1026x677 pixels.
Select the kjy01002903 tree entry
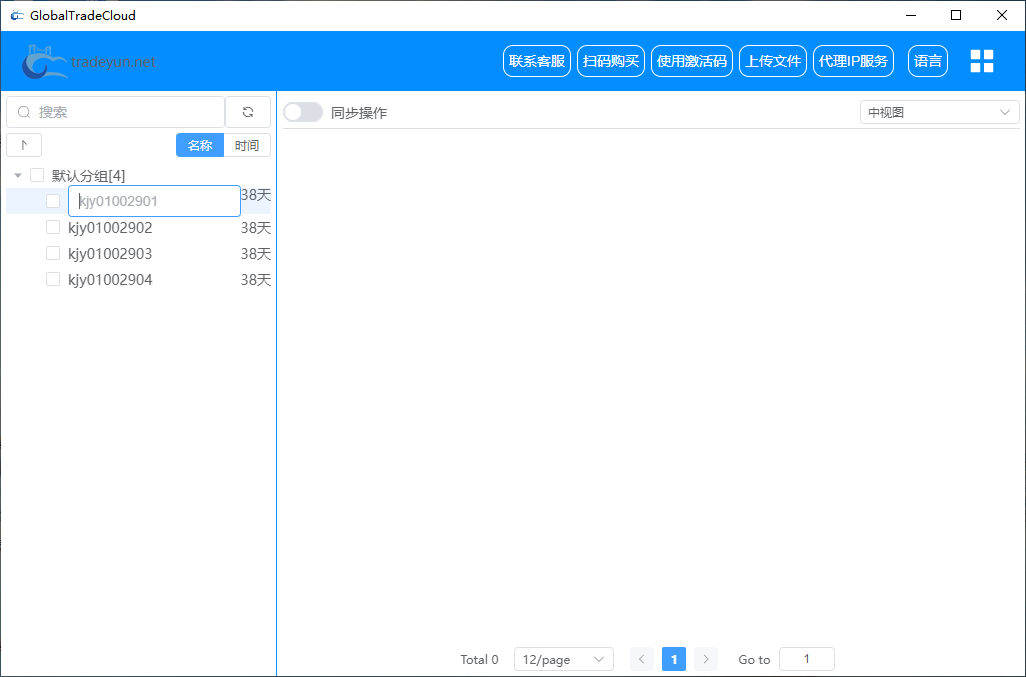(110, 253)
